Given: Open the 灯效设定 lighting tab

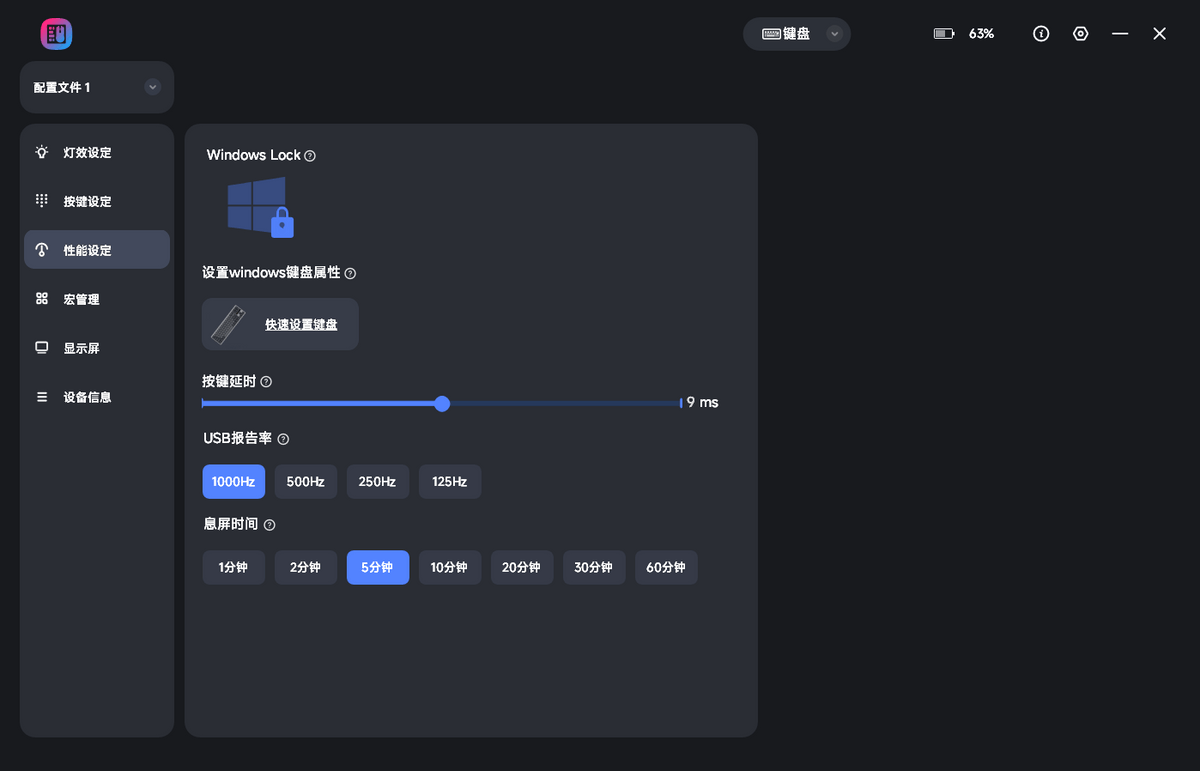Looking at the screenshot, I should pyautogui.click(x=97, y=153).
